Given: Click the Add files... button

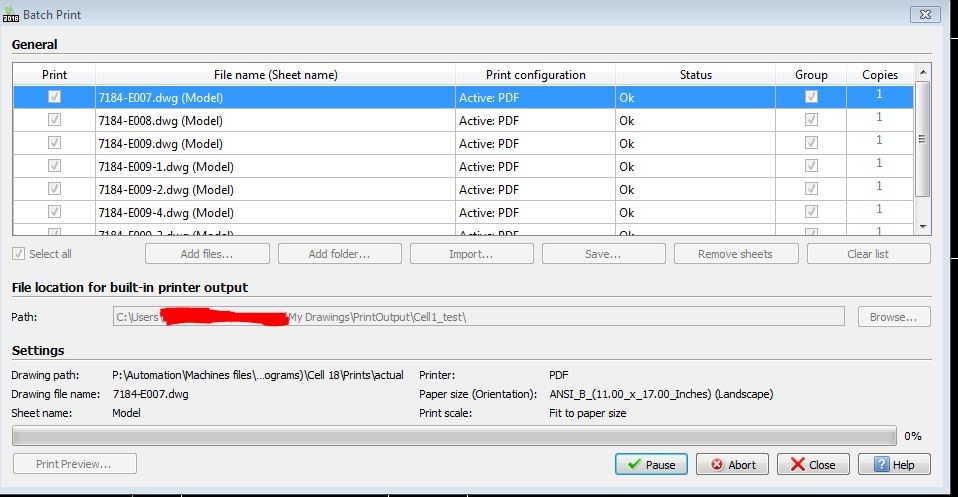Looking at the screenshot, I should pyautogui.click(x=207, y=254).
